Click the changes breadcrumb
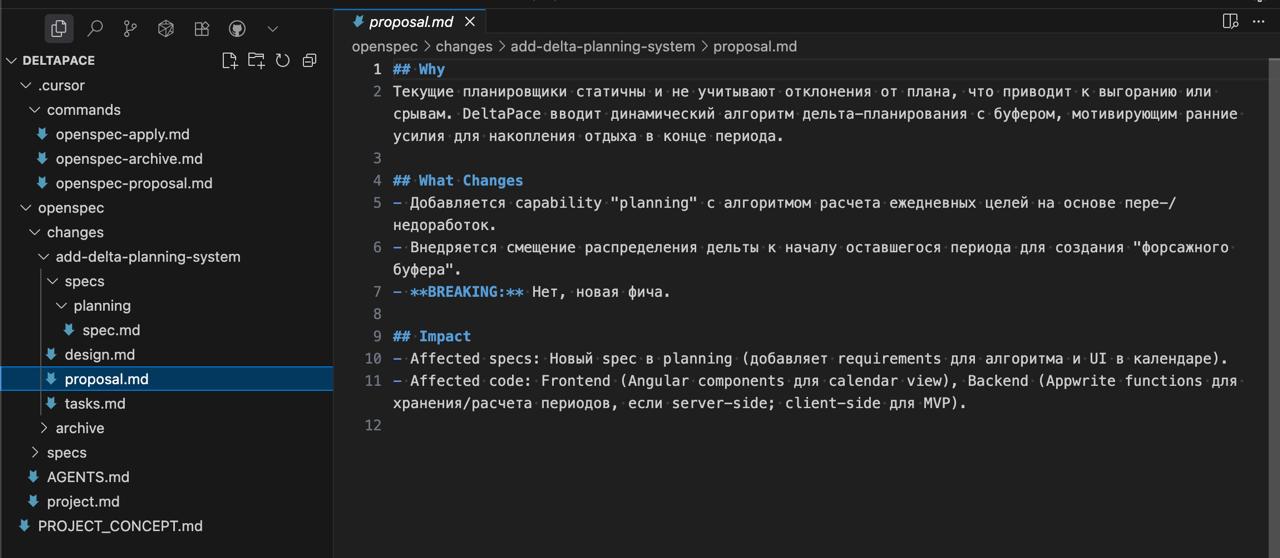Screen dimensions: 1280x558 (464, 46)
